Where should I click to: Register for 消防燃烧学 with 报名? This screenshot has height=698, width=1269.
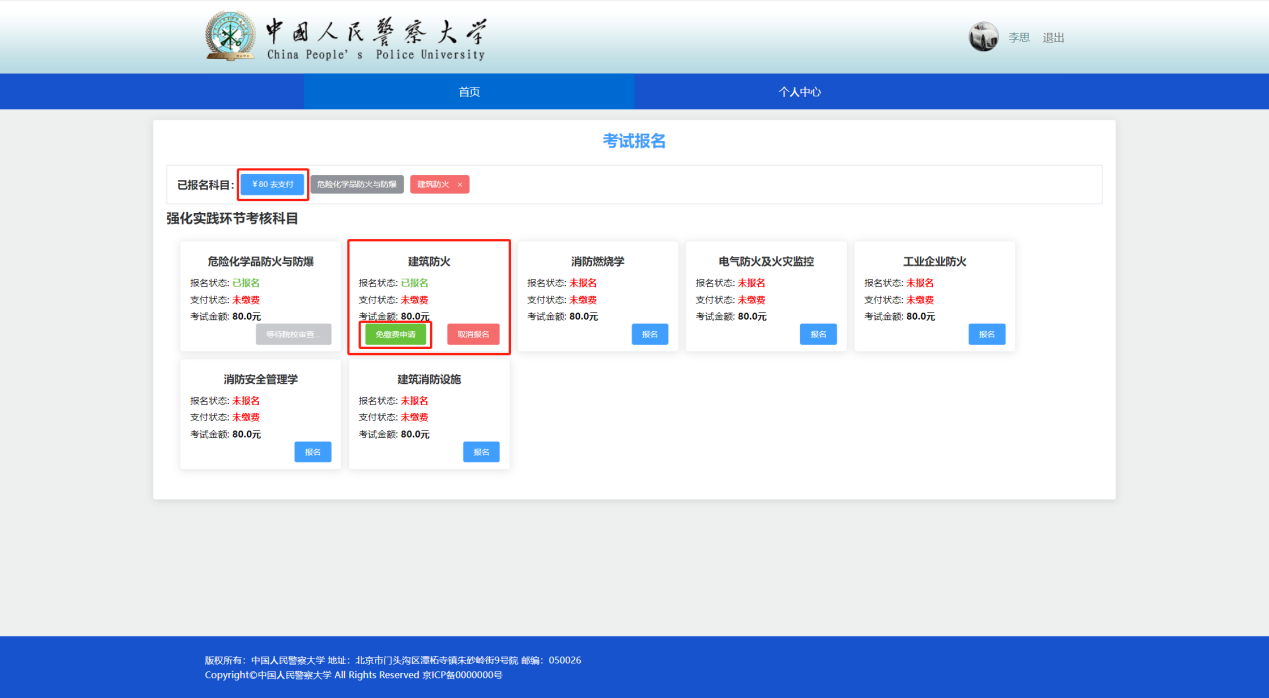(649, 334)
